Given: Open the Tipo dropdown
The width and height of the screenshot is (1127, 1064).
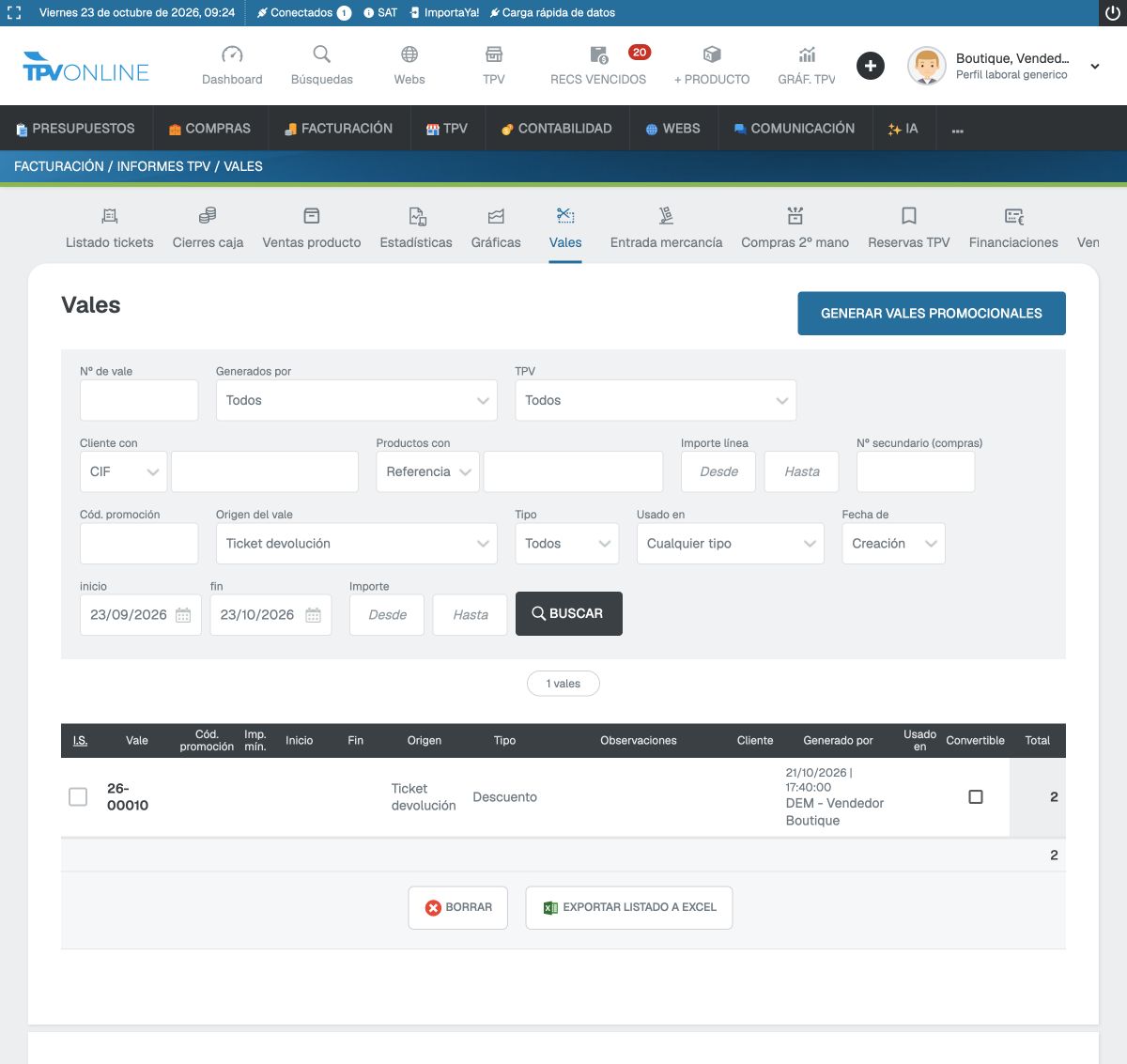Looking at the screenshot, I should pos(567,544).
